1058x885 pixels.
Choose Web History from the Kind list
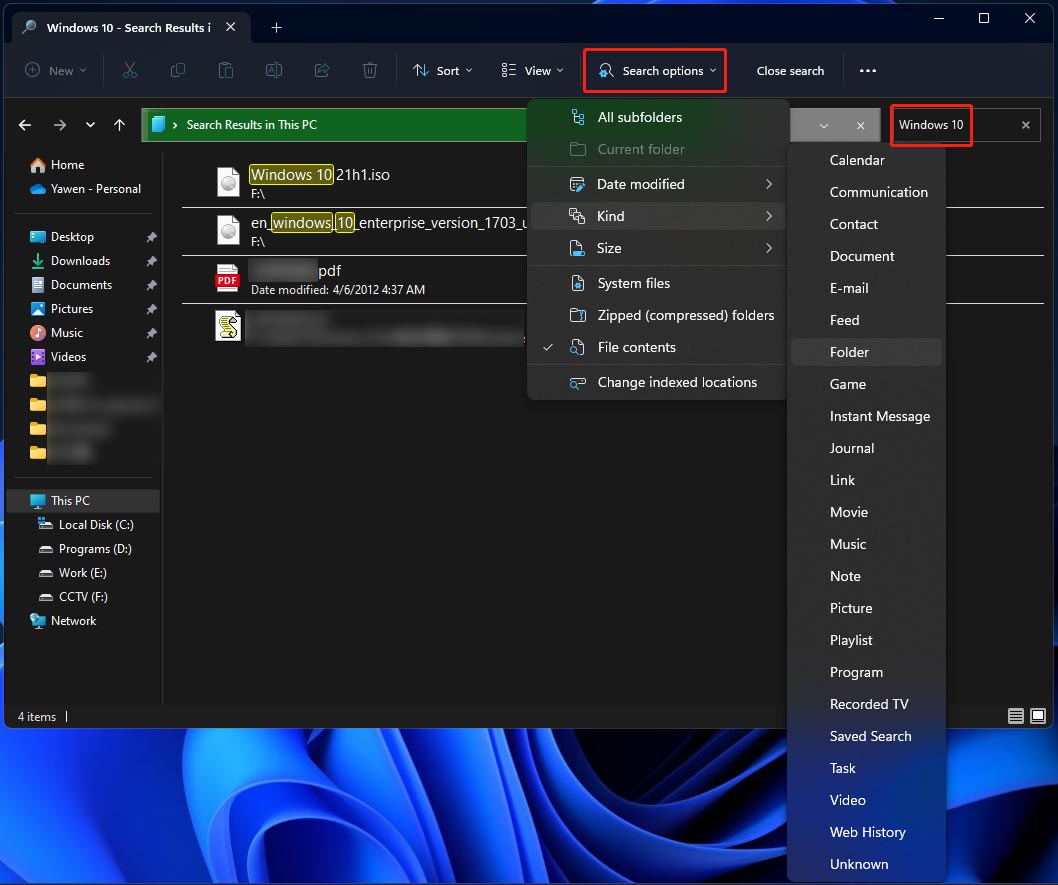tap(868, 832)
